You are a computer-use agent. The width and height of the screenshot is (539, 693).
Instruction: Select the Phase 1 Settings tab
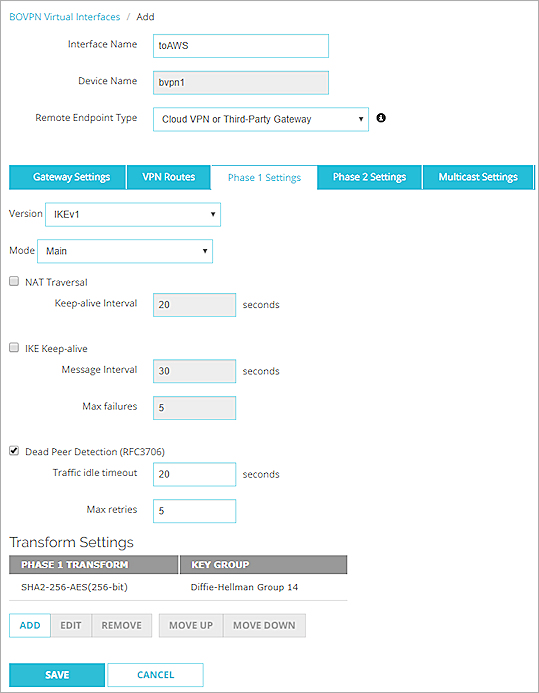coord(264,178)
